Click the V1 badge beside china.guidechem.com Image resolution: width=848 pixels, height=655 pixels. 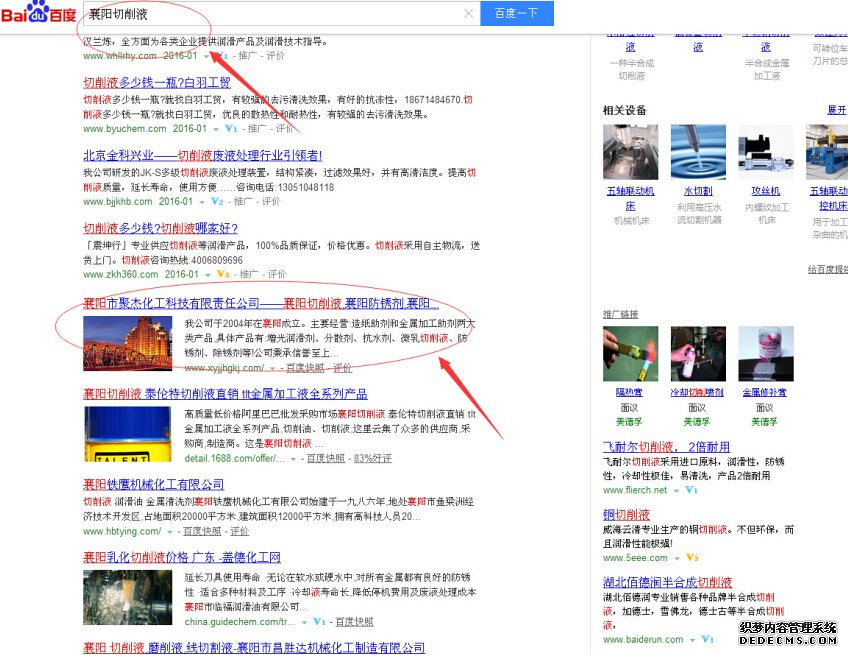(x=319, y=621)
